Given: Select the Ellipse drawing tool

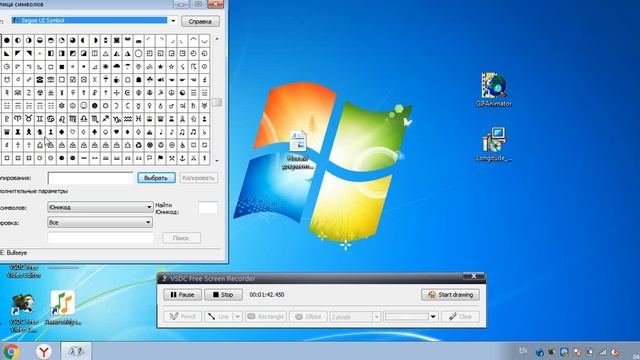Looking at the screenshot, I should pos(308,316).
